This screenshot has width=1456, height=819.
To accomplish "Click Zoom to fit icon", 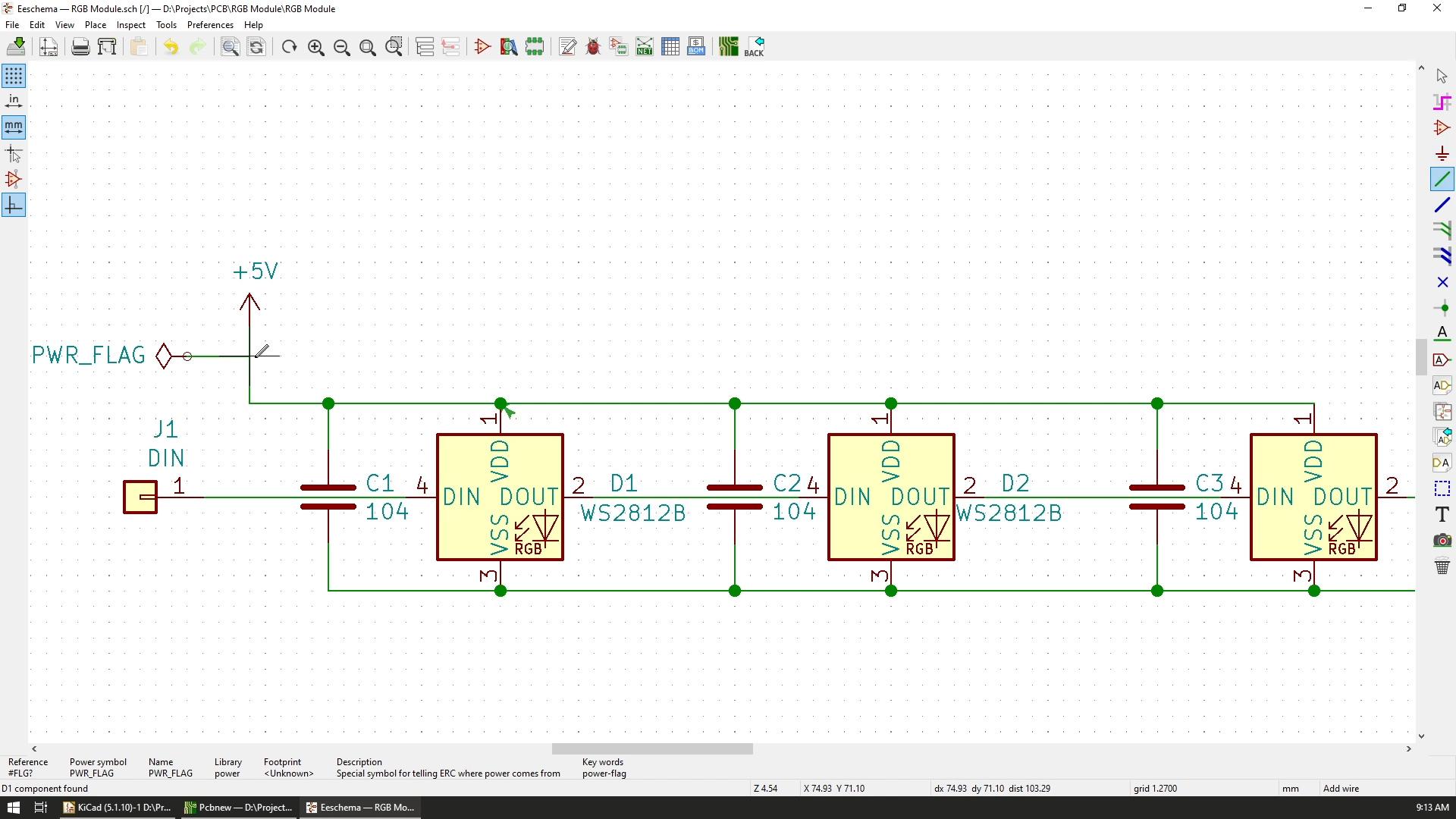I will click(368, 47).
